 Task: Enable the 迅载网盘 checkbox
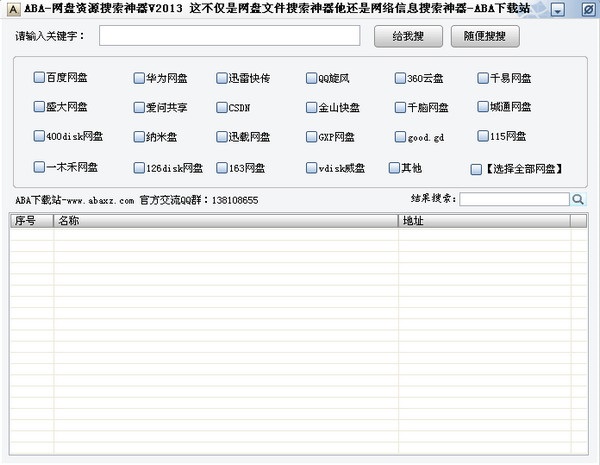(222, 137)
